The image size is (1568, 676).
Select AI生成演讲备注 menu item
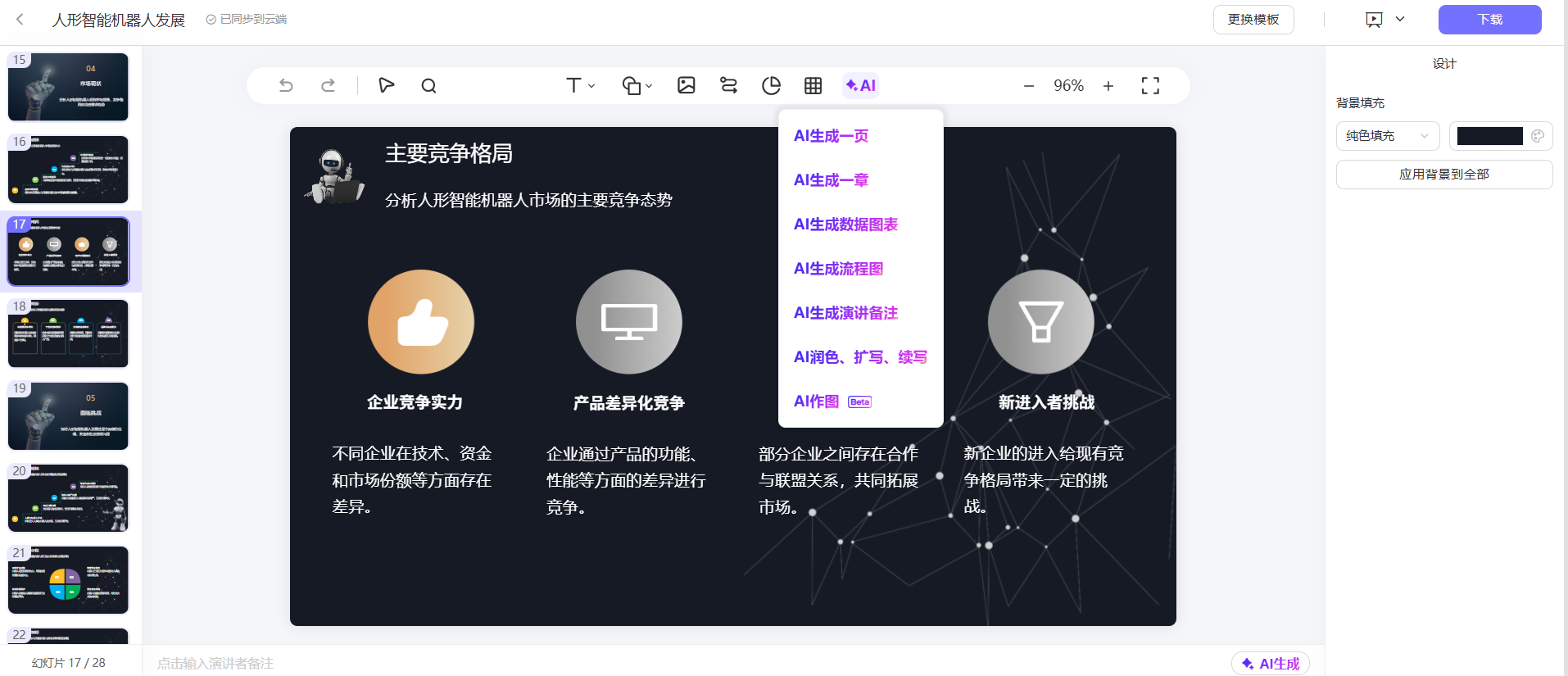click(845, 313)
